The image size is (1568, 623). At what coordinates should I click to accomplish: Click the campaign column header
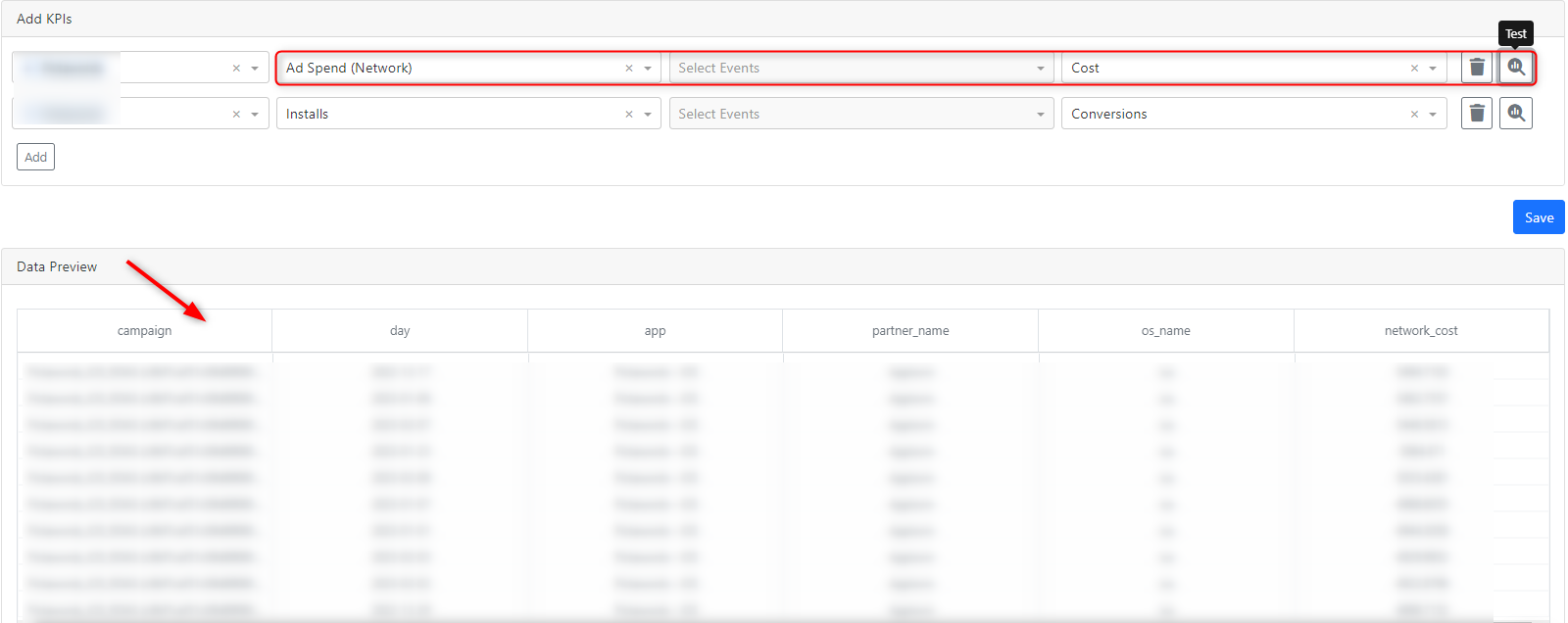coord(144,331)
